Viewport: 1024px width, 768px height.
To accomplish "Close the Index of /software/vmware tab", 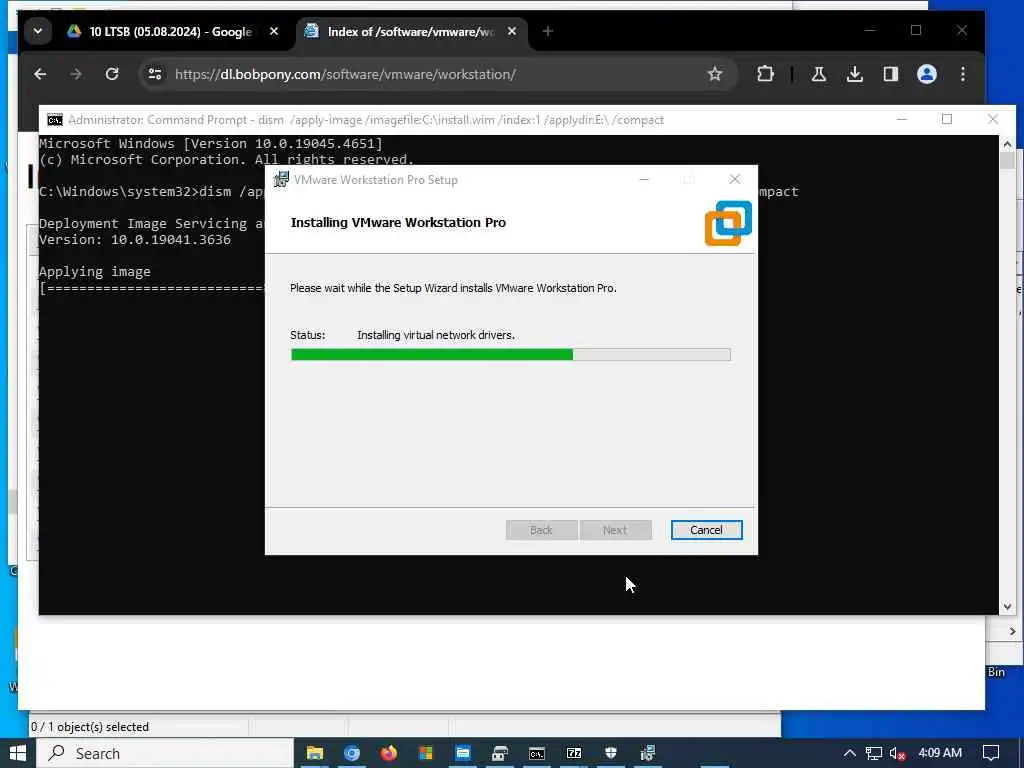I will pos(512,31).
